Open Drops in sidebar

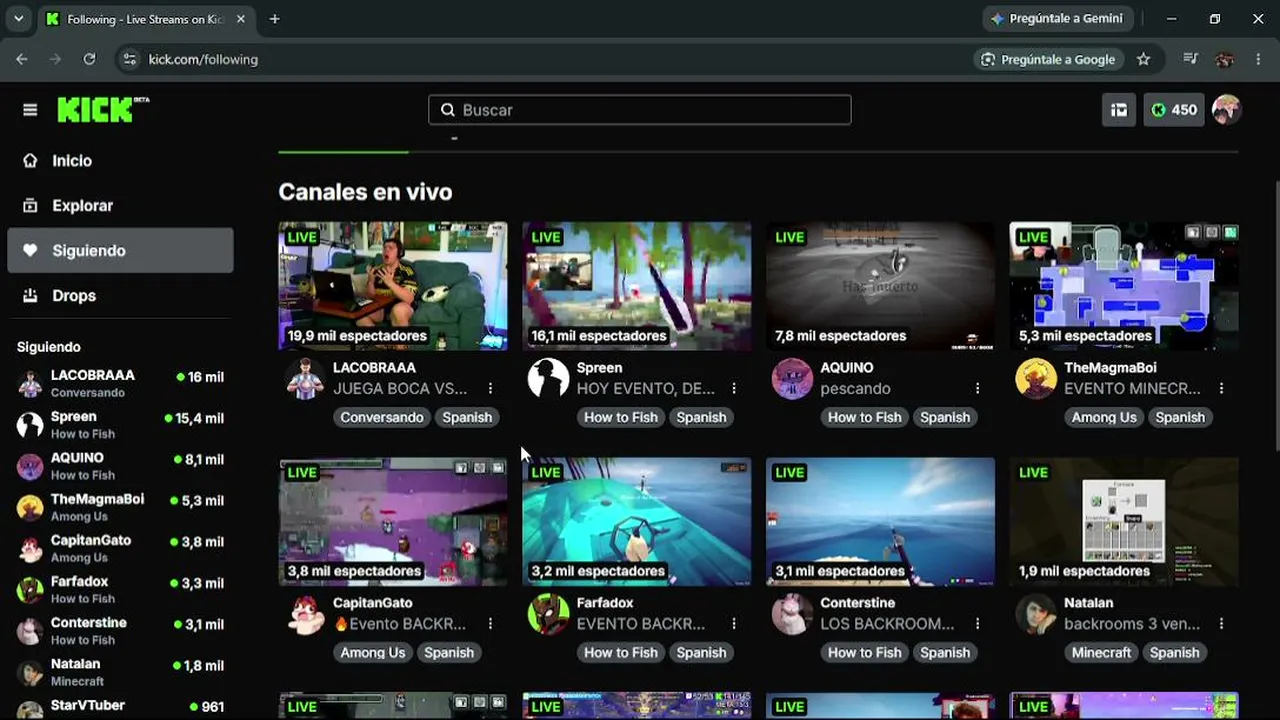(x=120, y=295)
